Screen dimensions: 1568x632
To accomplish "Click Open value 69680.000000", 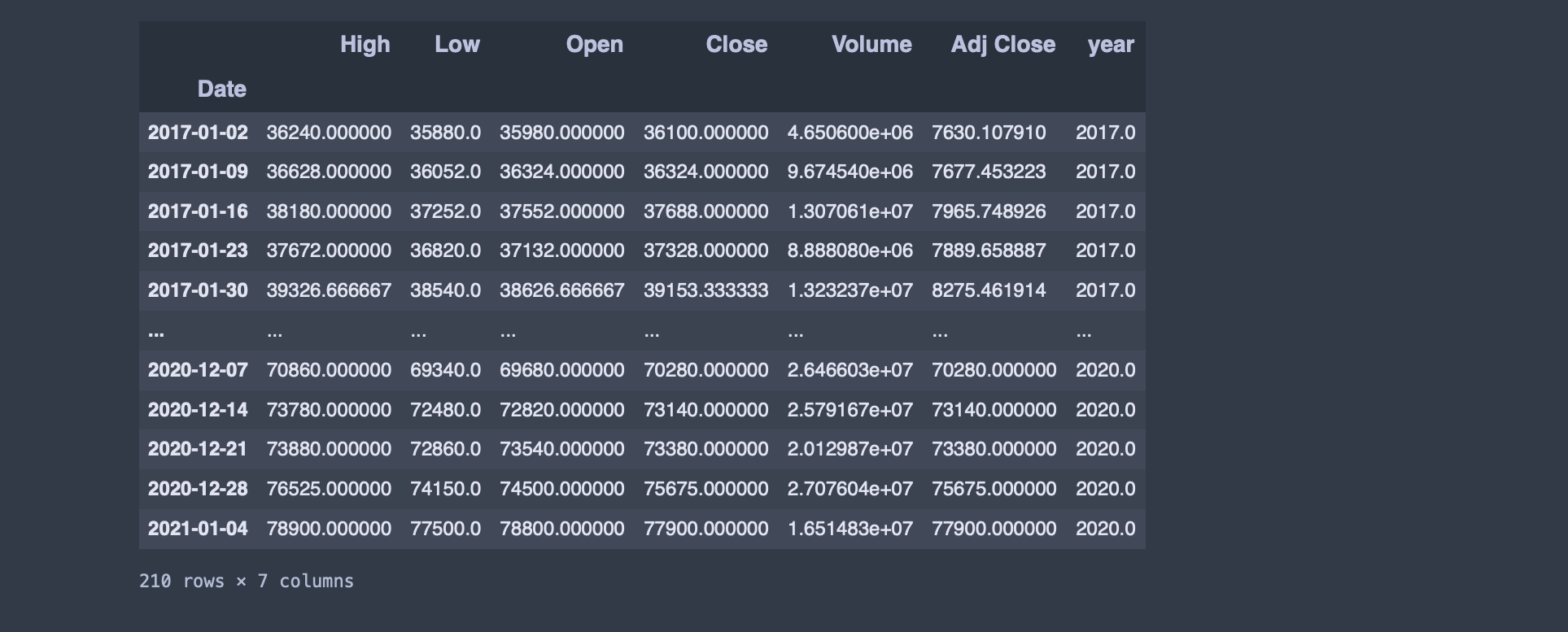I will [x=562, y=370].
